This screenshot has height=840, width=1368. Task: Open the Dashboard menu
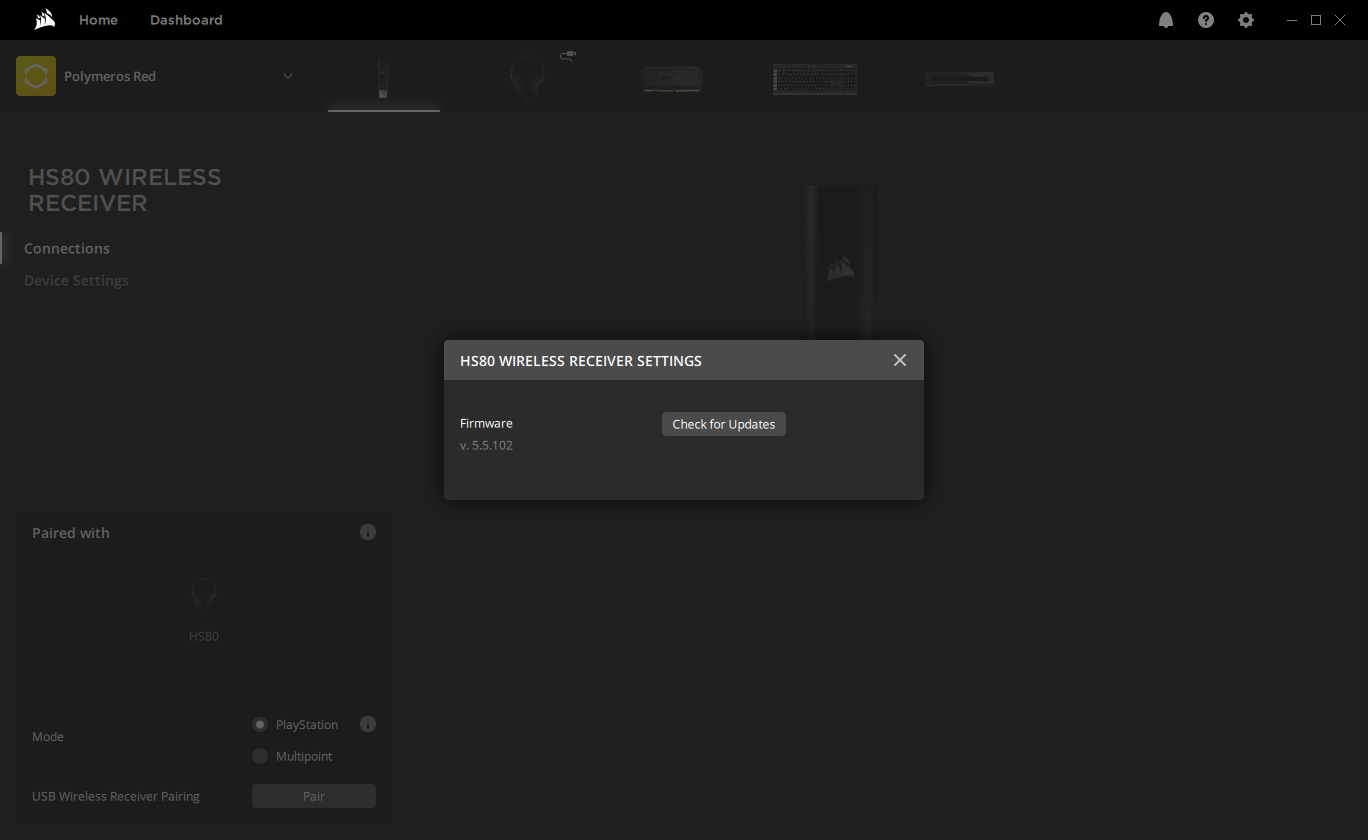click(186, 20)
